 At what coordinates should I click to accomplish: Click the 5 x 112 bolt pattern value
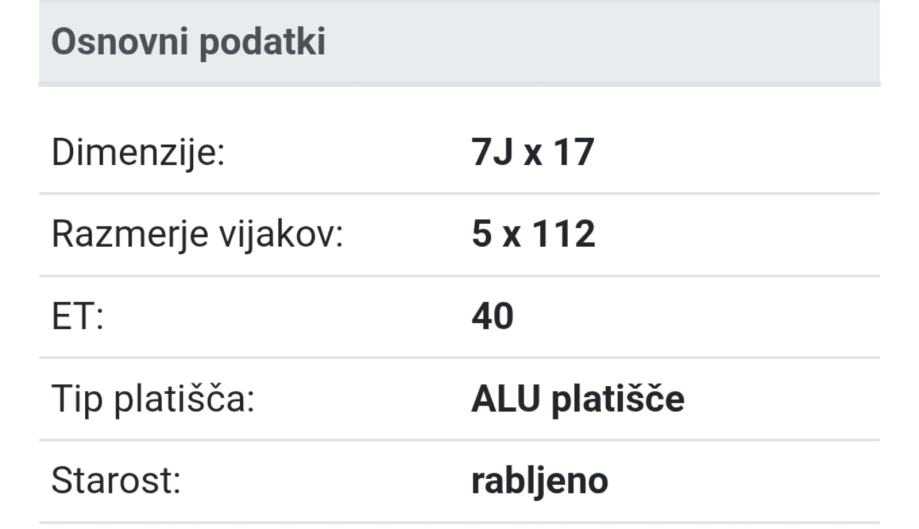(533, 235)
